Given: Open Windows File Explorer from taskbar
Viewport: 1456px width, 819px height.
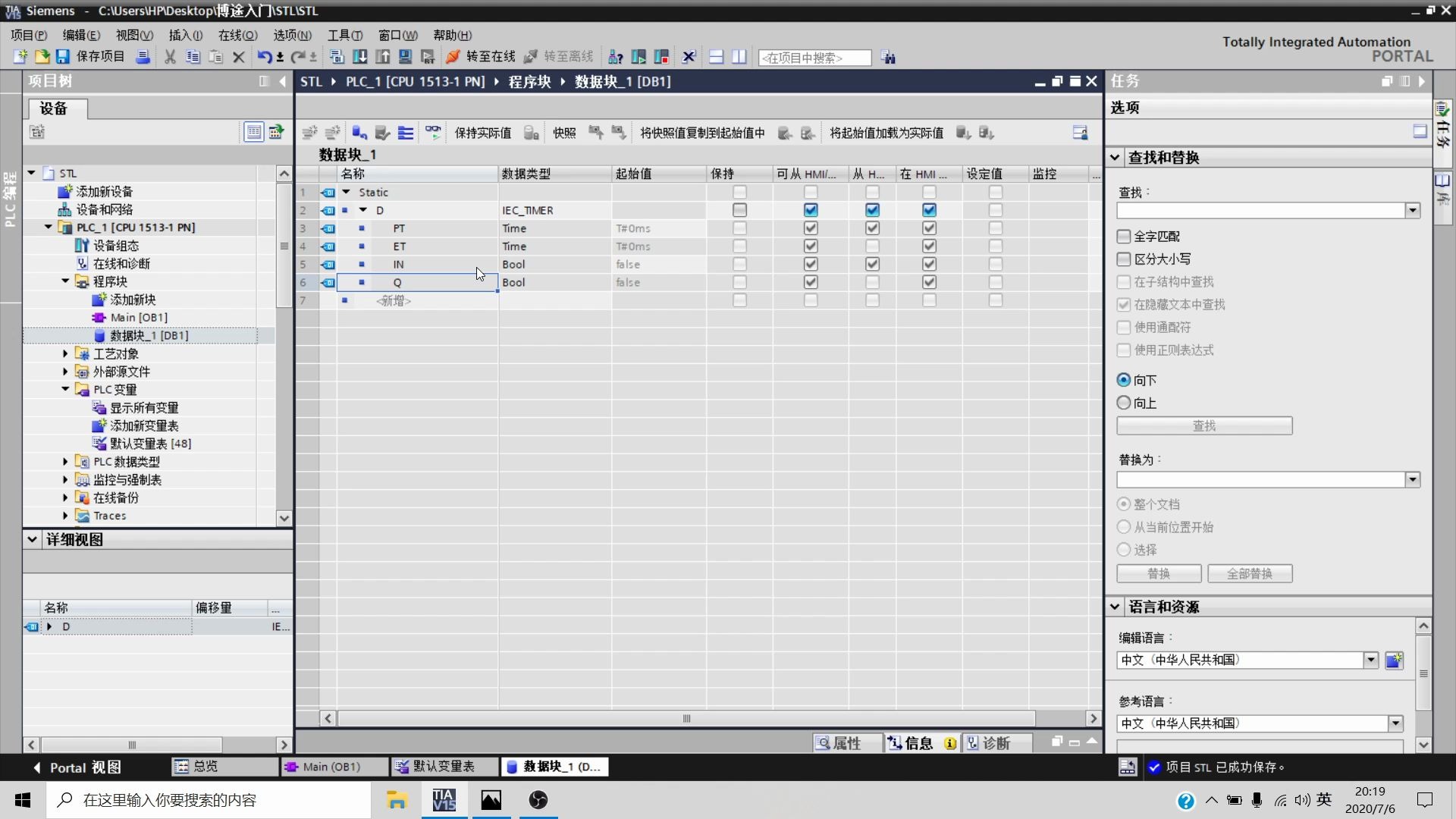Looking at the screenshot, I should pos(397,800).
